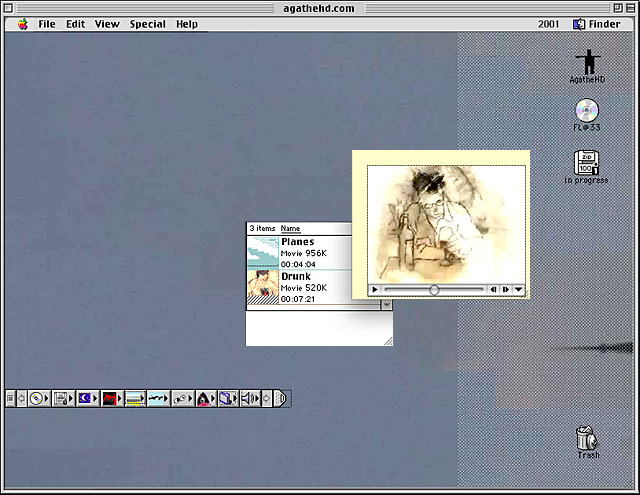Expand the zip disk module arrow

71,398
